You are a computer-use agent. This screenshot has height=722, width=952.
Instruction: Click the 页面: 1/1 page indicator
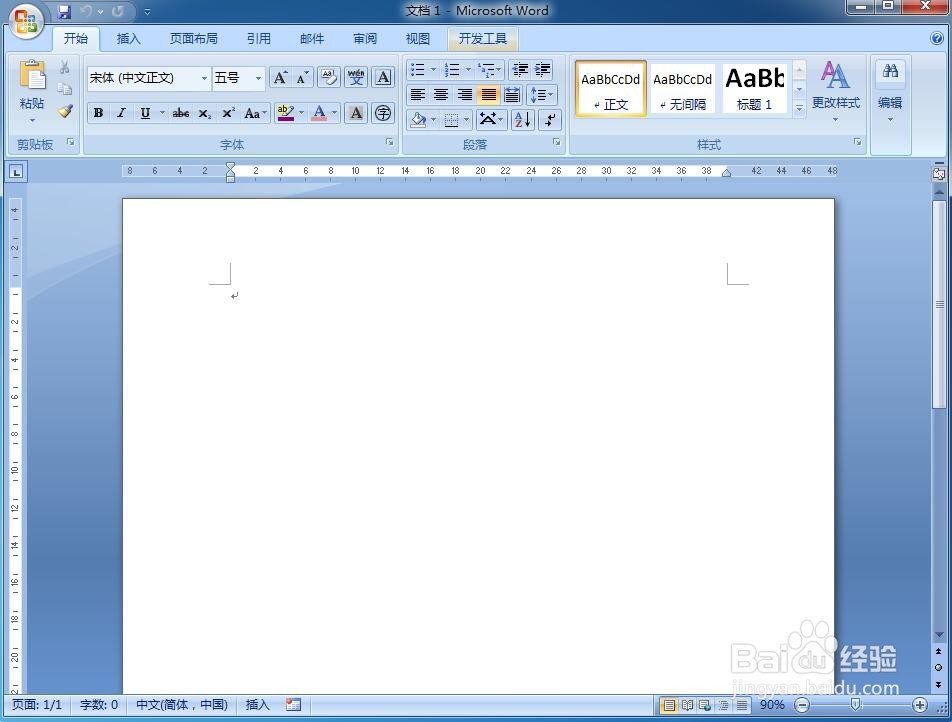point(37,704)
